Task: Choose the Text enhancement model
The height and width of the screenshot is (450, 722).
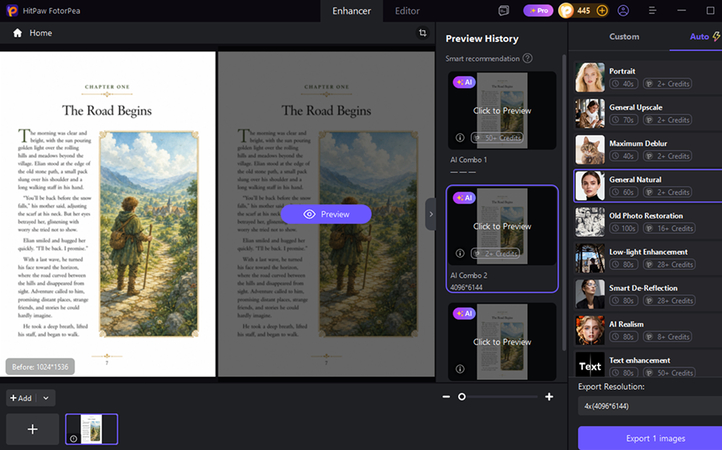Action: pos(648,365)
